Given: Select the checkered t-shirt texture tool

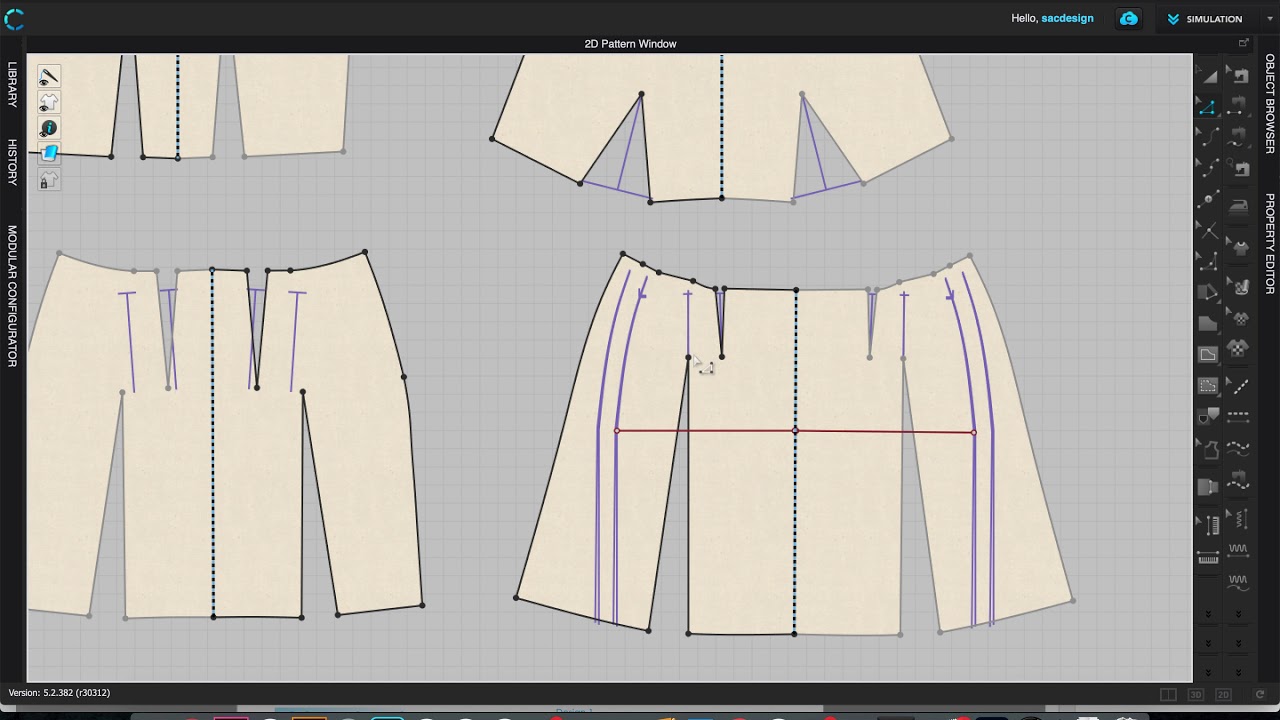Looking at the screenshot, I should tap(1239, 349).
